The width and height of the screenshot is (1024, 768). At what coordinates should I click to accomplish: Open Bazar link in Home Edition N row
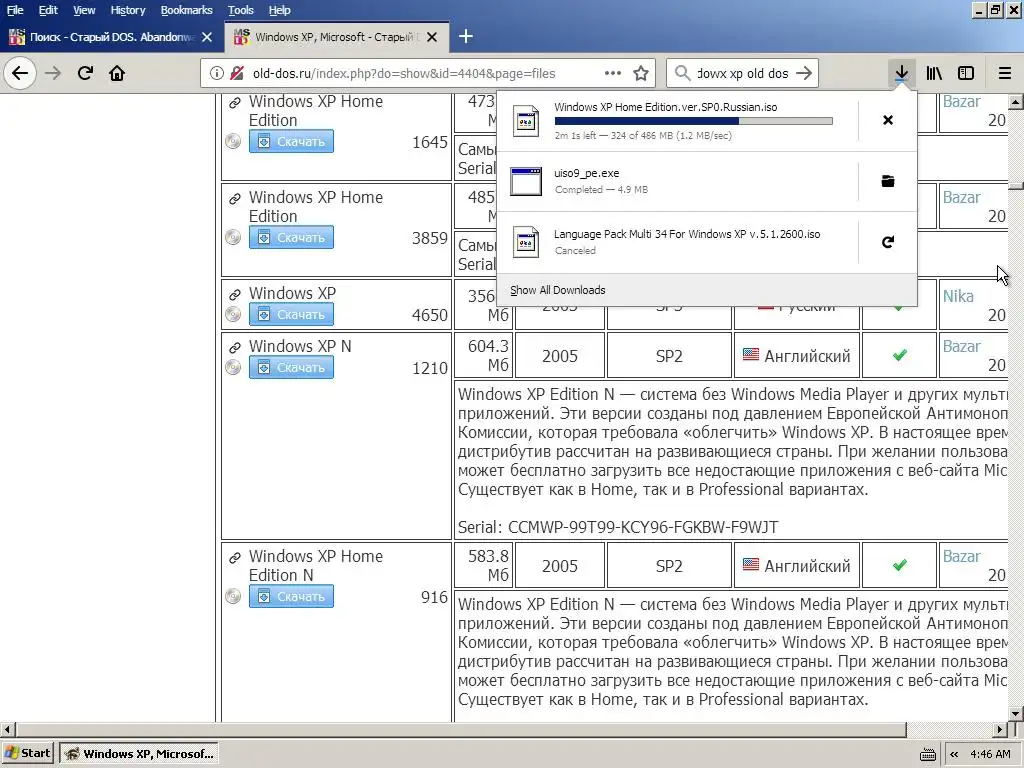[x=961, y=556]
